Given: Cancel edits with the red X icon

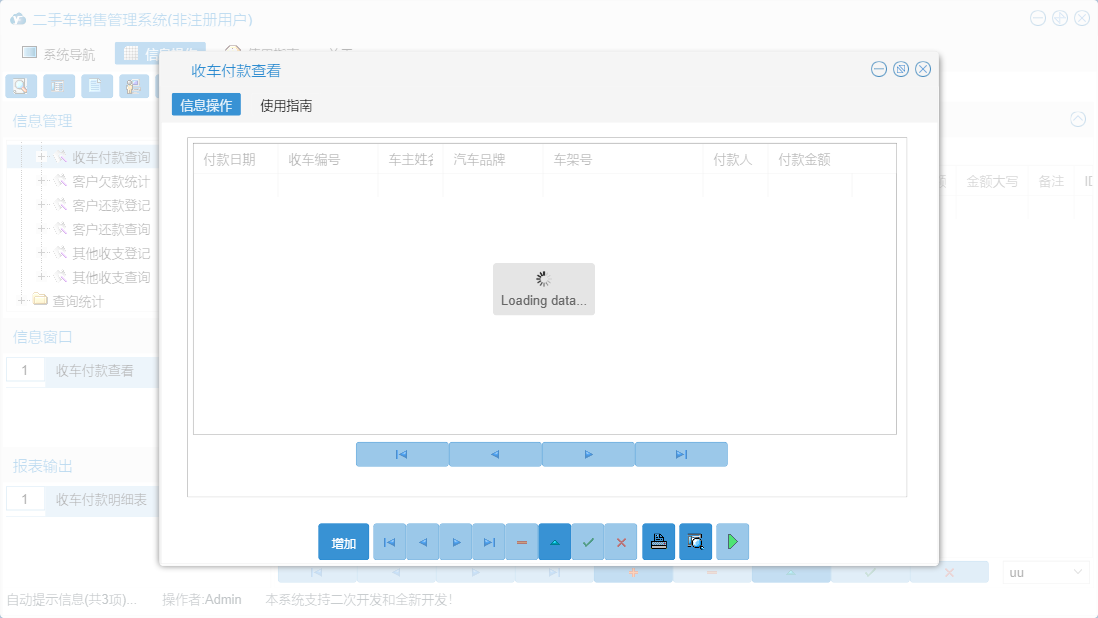Looking at the screenshot, I should click(621, 541).
